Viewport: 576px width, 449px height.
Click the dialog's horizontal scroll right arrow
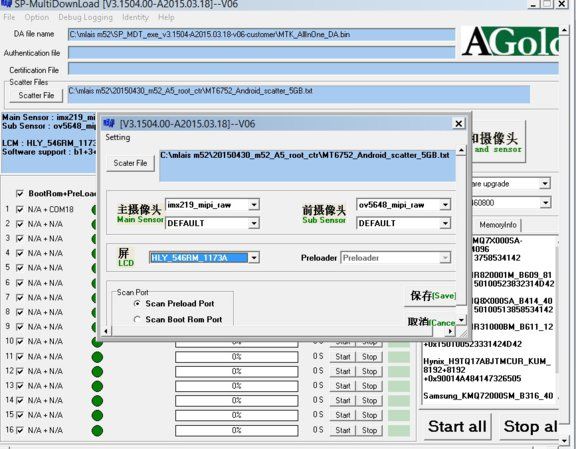coord(450,331)
